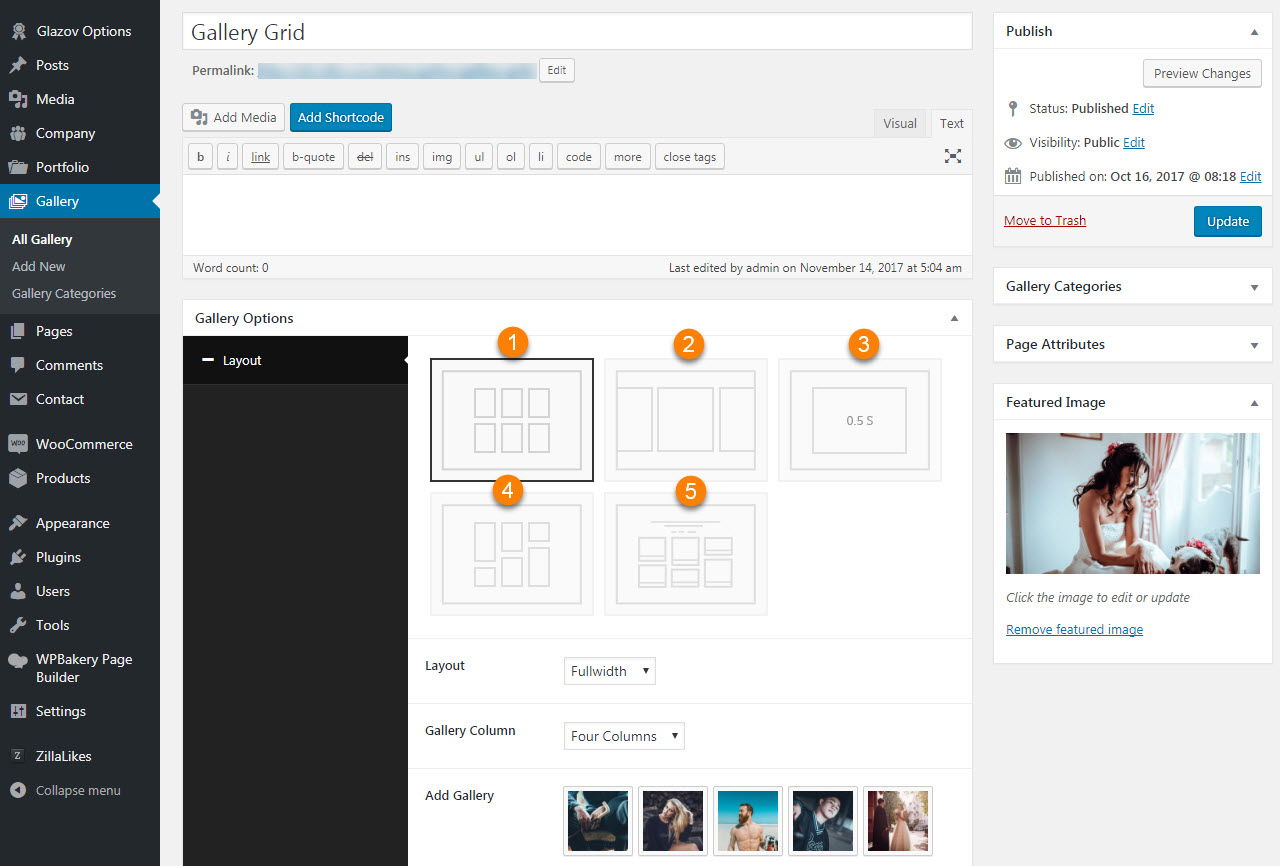Click the bride featured image thumbnail
1280x866 pixels.
coord(1132,503)
